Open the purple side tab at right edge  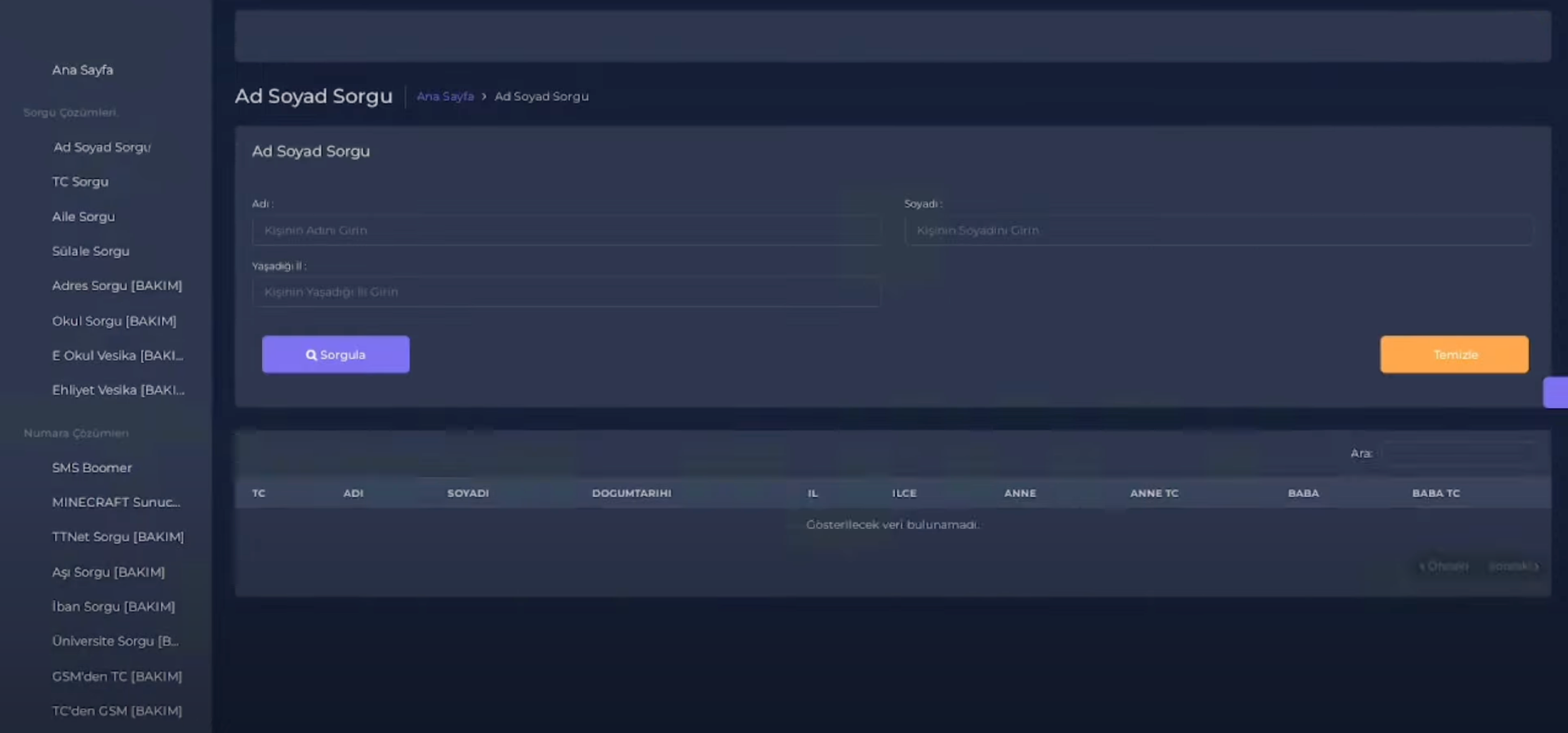click(x=1555, y=392)
